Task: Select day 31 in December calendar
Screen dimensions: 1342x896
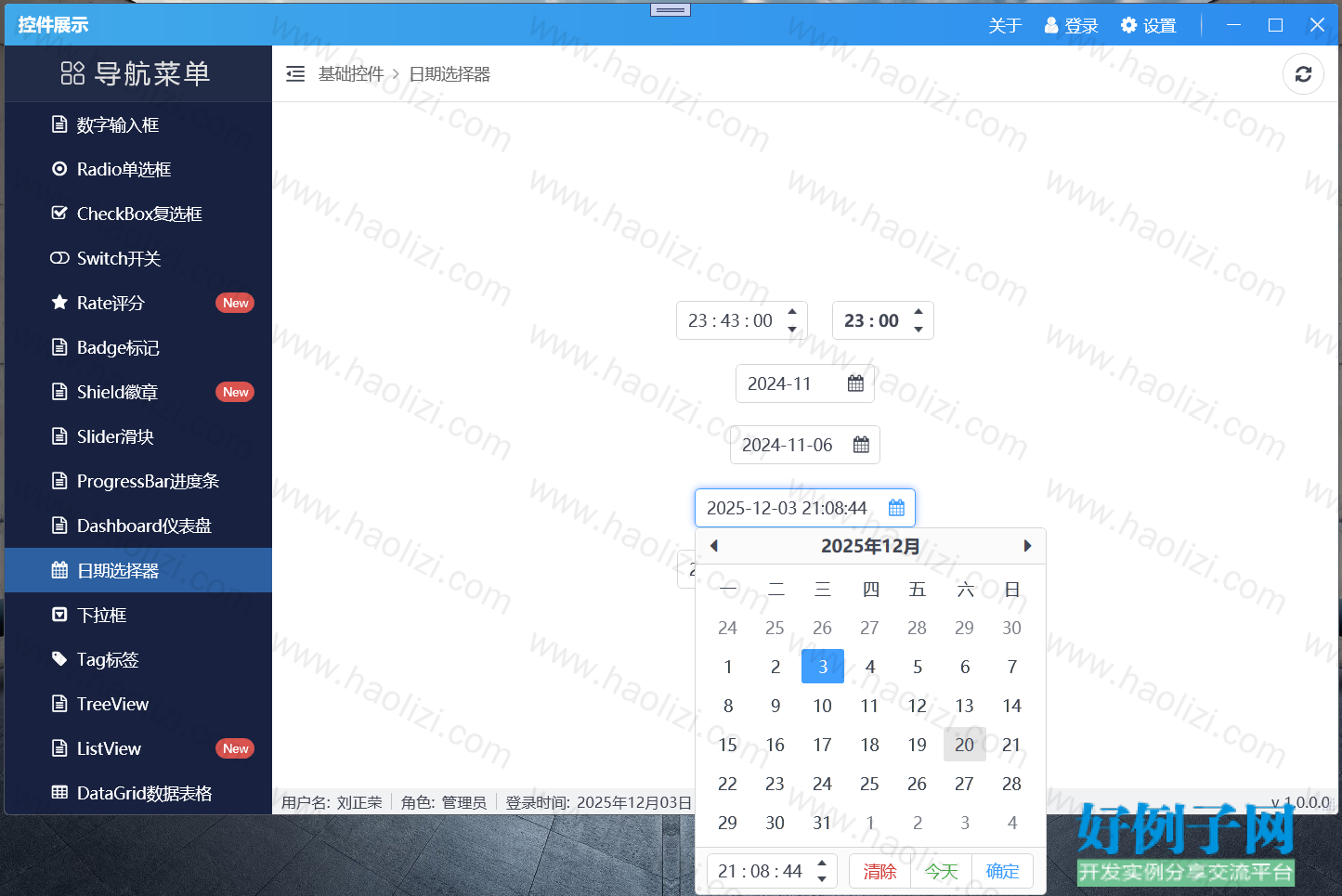Action: (x=823, y=823)
